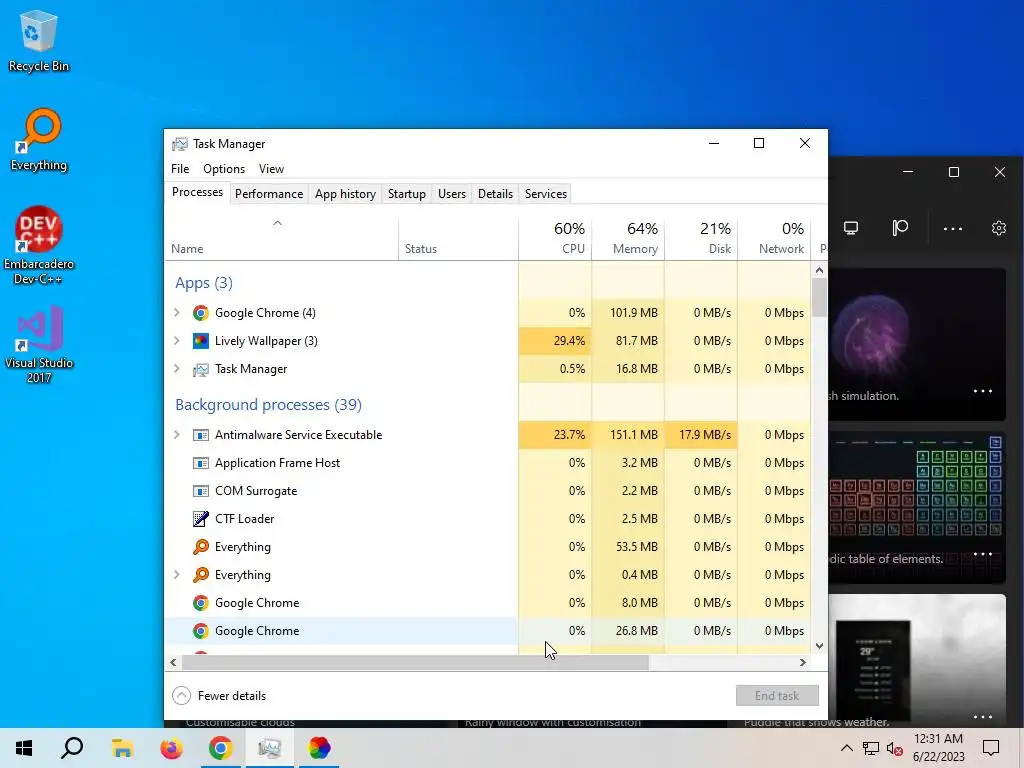Screen dimensions: 1024x768
Task: Select the 151.1 MB memory cell
Action: click(x=628, y=435)
